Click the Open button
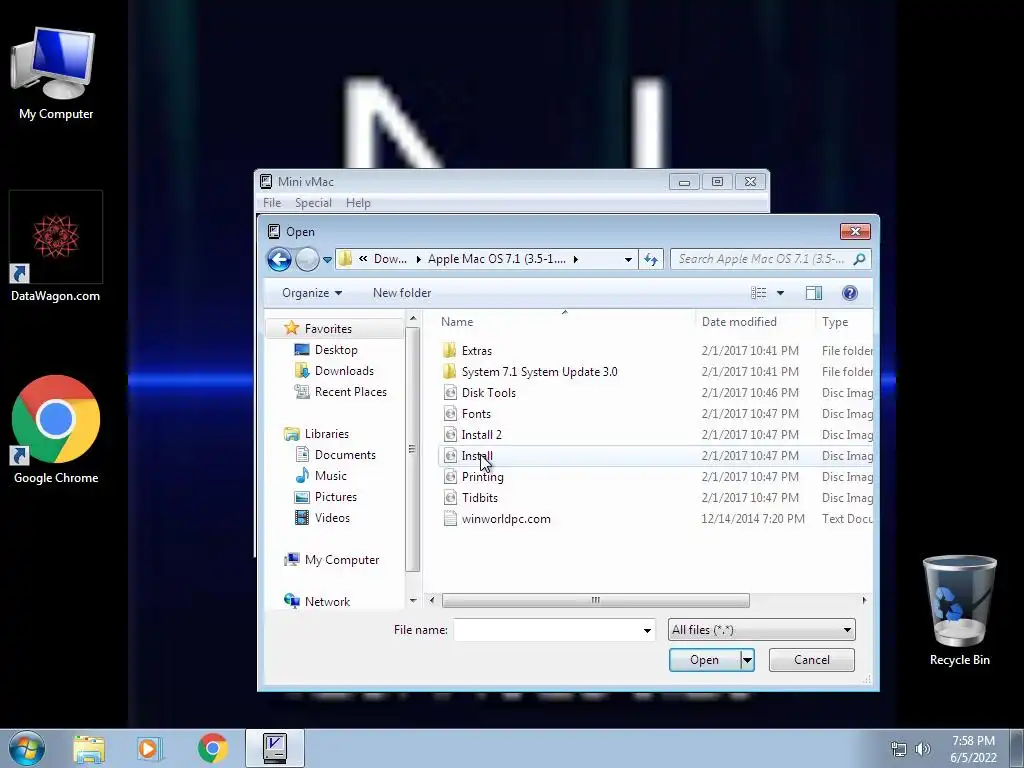This screenshot has height=768, width=1024. click(705, 660)
